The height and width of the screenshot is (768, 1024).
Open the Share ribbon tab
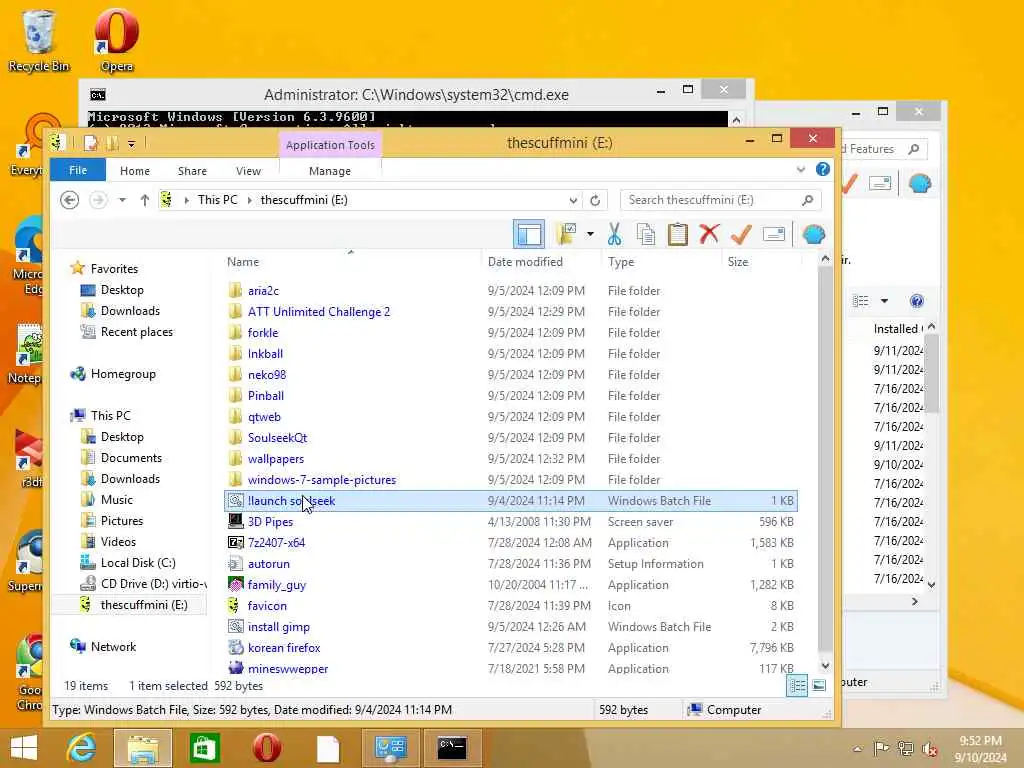(192, 170)
